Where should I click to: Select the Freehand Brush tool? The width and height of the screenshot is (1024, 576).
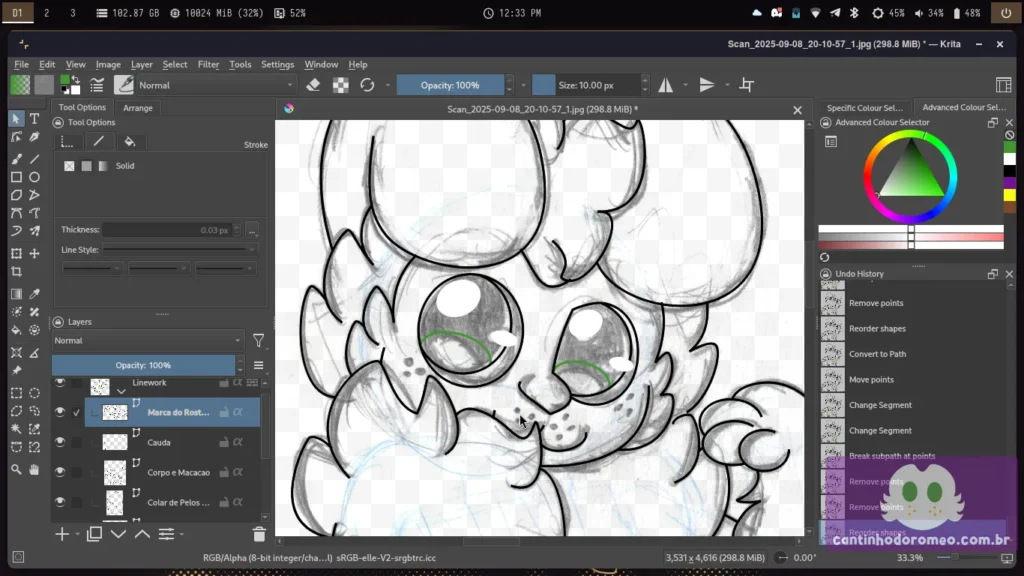tap(16, 159)
